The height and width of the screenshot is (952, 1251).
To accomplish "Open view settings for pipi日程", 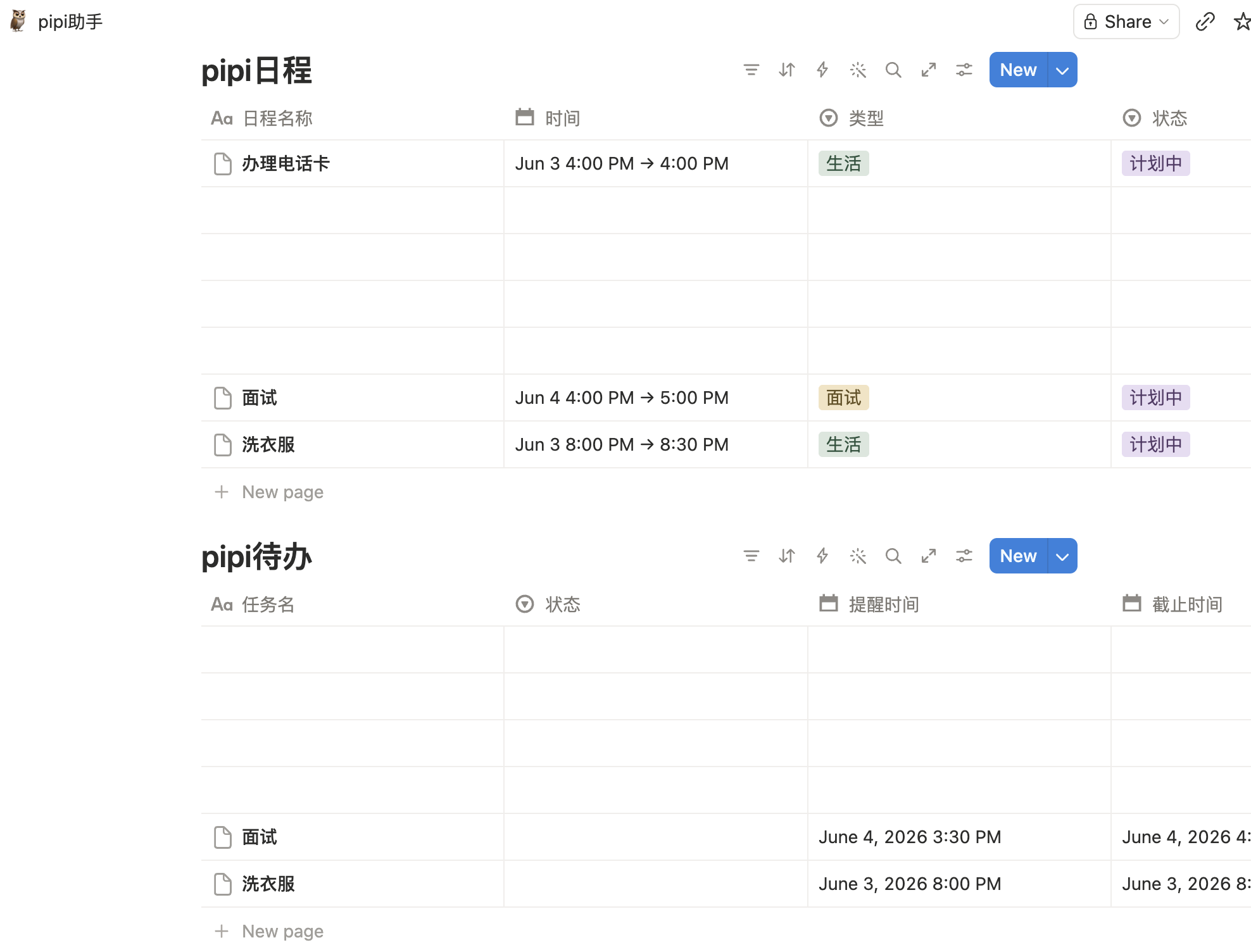I will pyautogui.click(x=964, y=70).
